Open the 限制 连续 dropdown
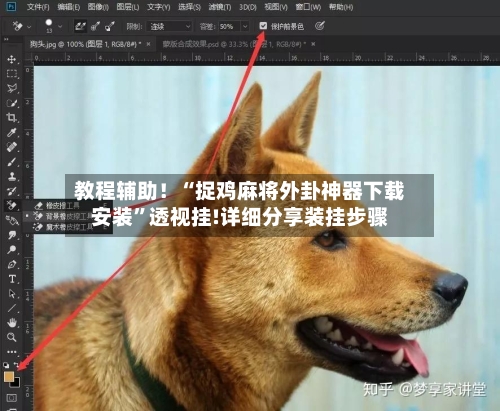This screenshot has height=411, width=500. click(x=169, y=26)
